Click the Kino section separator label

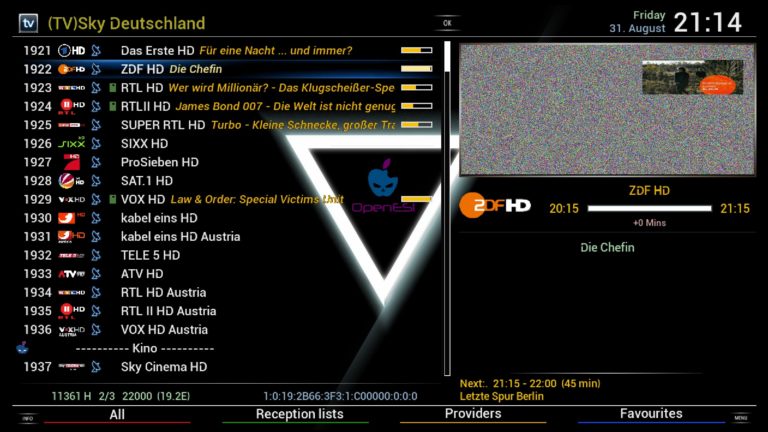tap(145, 348)
